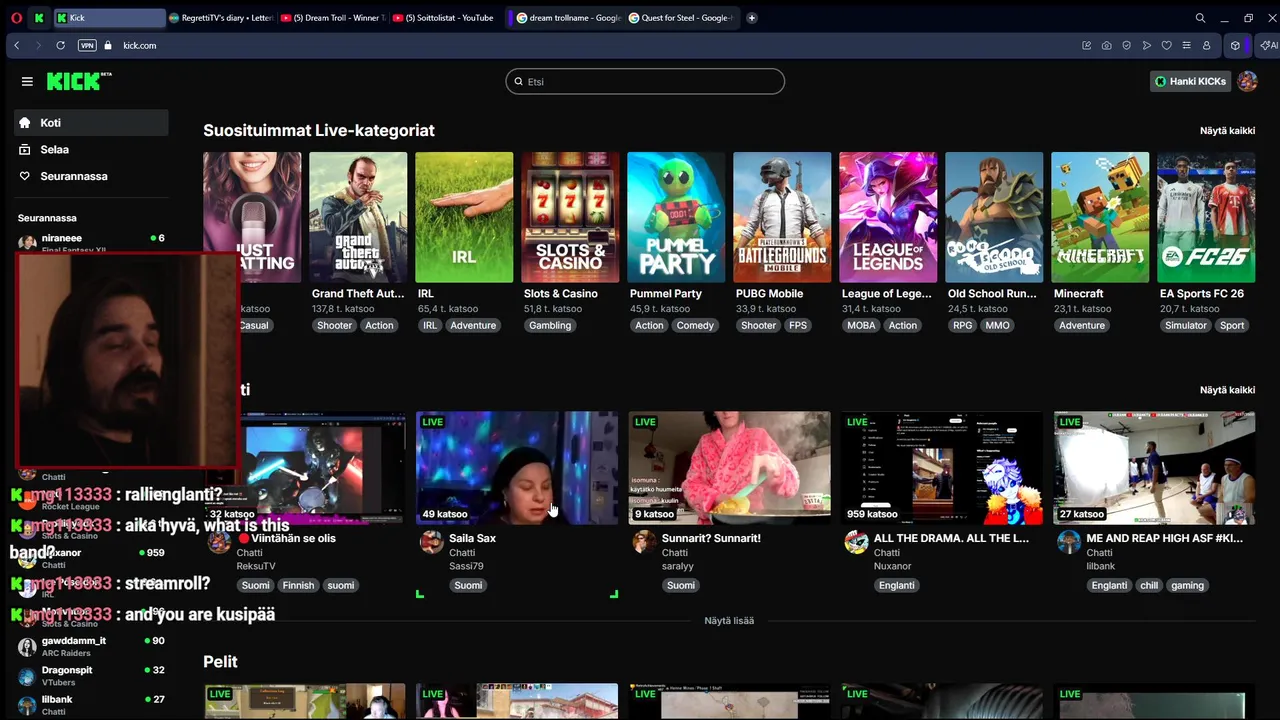Open the hamburger sidebar menu

point(27,82)
